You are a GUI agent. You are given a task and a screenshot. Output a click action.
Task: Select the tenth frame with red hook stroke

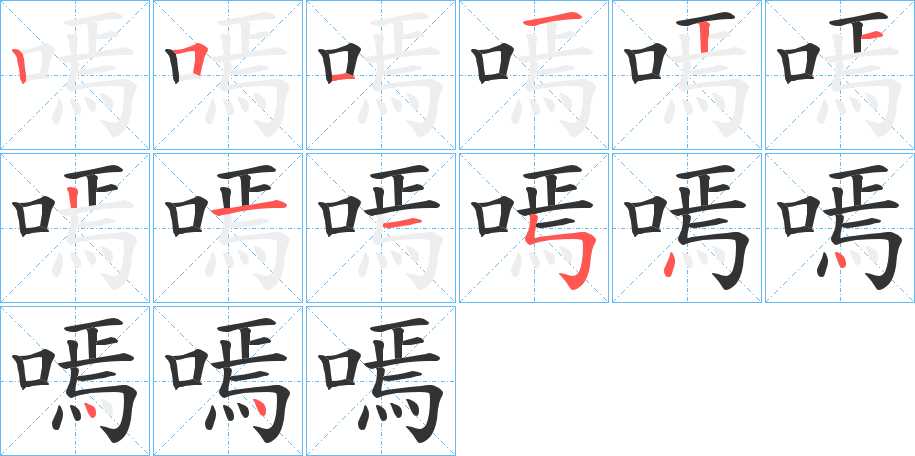coord(534,228)
